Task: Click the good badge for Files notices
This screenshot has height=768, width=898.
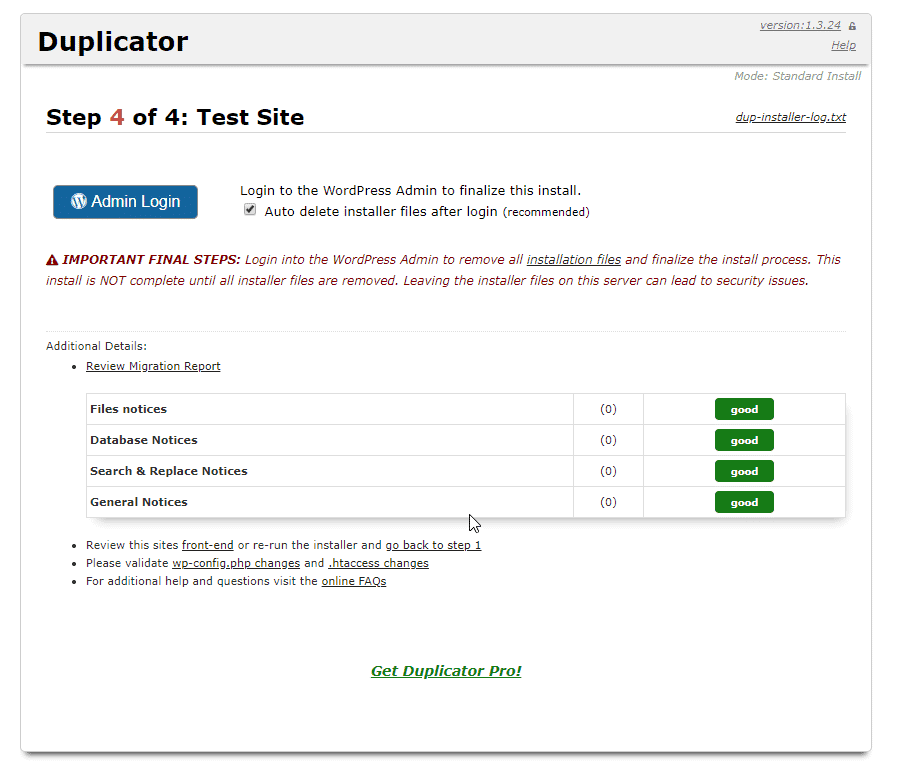Action: click(744, 409)
